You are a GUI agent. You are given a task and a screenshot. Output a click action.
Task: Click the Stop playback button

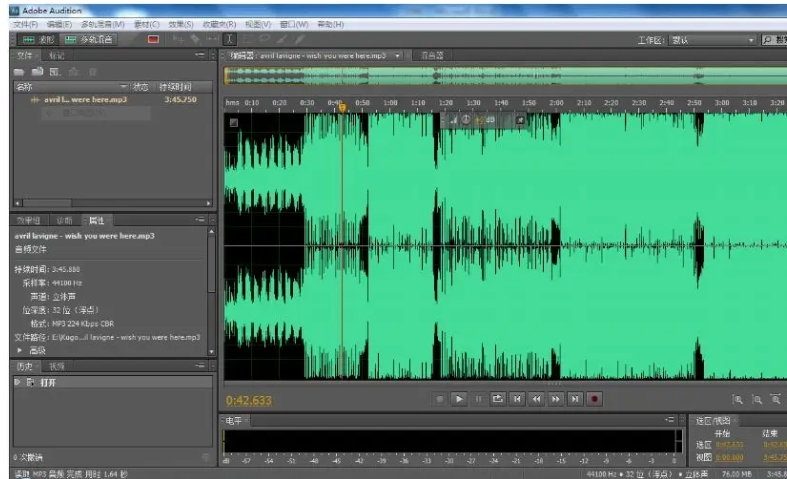tap(440, 399)
